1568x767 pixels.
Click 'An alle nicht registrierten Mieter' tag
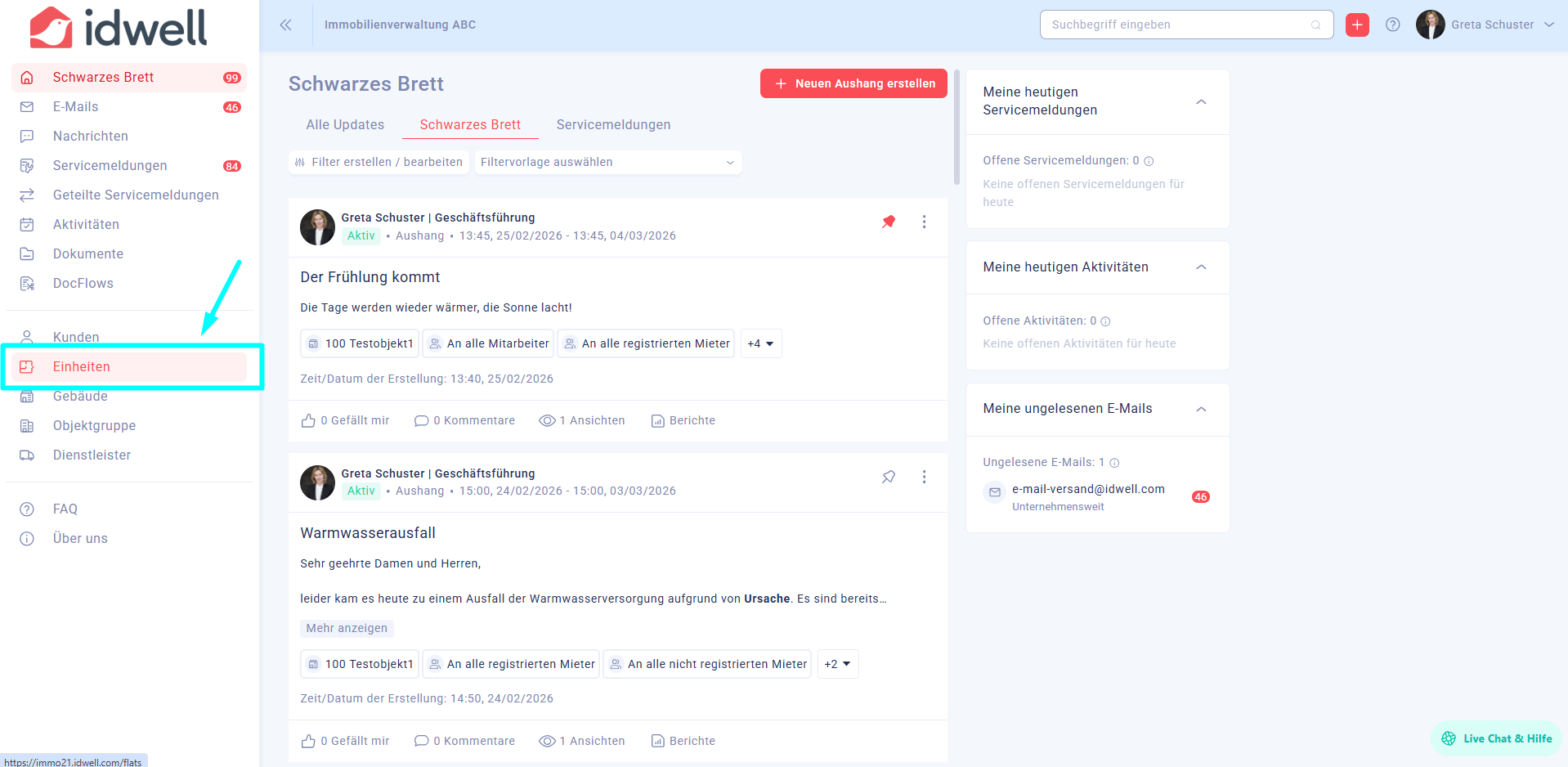707,664
